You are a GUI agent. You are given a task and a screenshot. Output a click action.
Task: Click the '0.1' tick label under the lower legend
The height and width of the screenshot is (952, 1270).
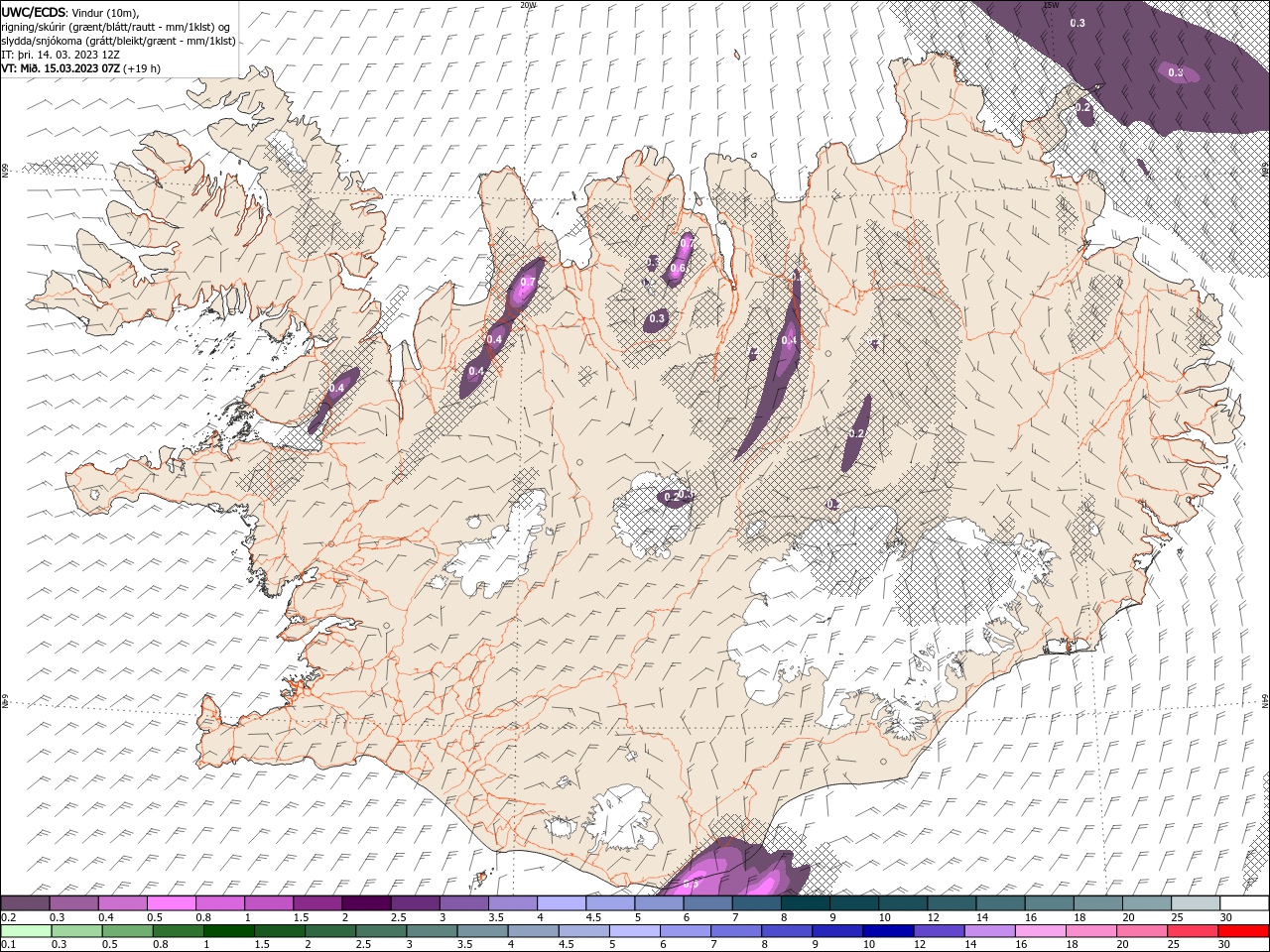coord(8,944)
